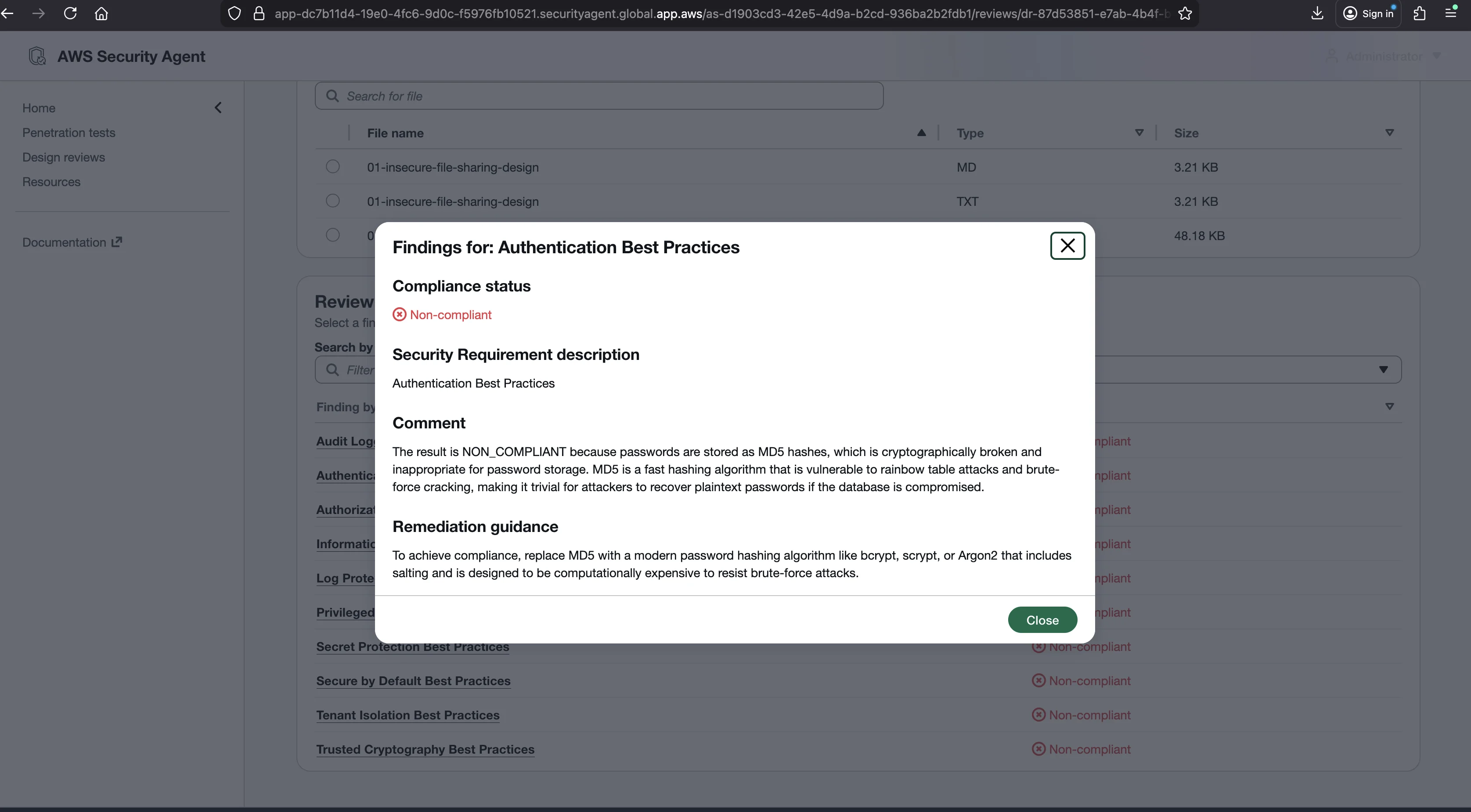
Task: Open Penetration tests in sidebar
Action: click(69, 133)
